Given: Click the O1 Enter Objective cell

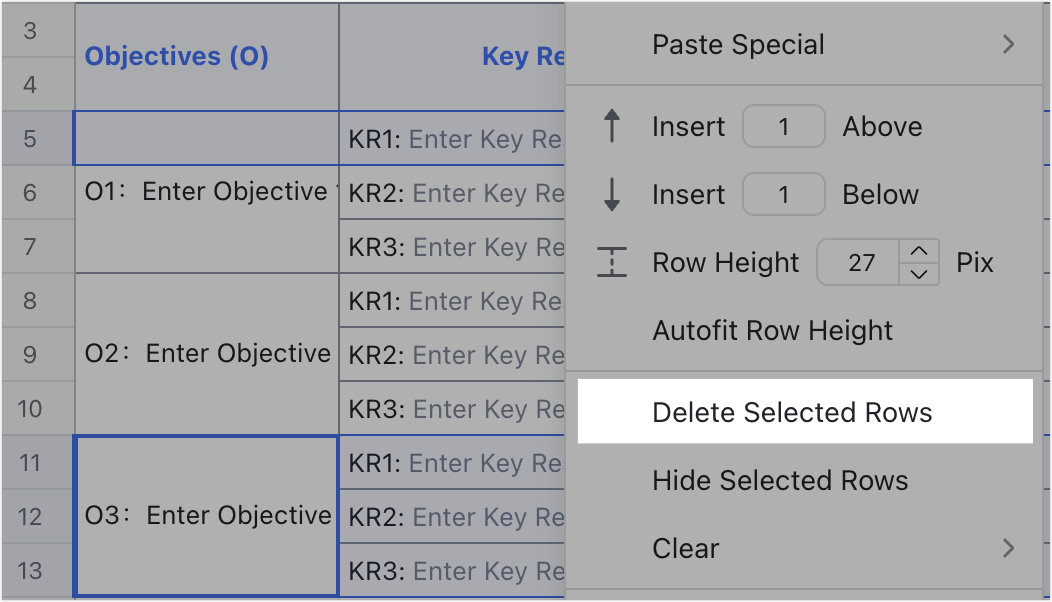Looking at the screenshot, I should 205,192.
